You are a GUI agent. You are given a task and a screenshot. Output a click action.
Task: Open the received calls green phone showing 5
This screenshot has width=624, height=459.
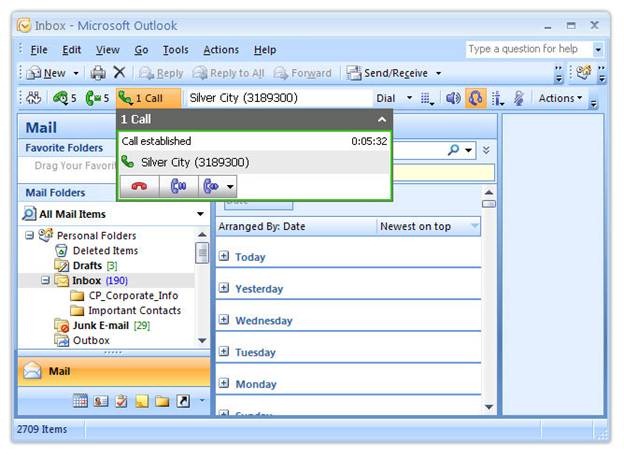97,98
